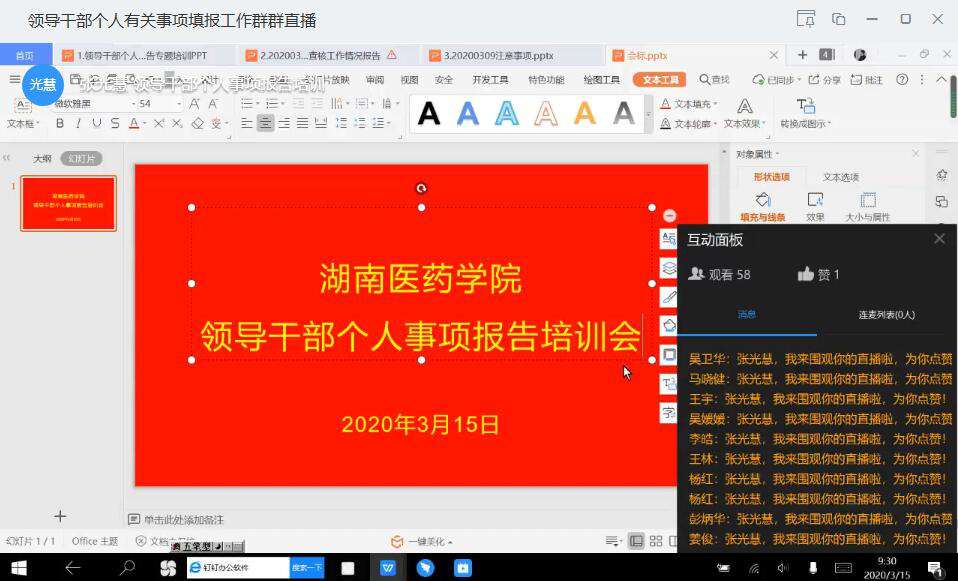Underline the selected text
This screenshot has width=958, height=581.
[x=97, y=123]
